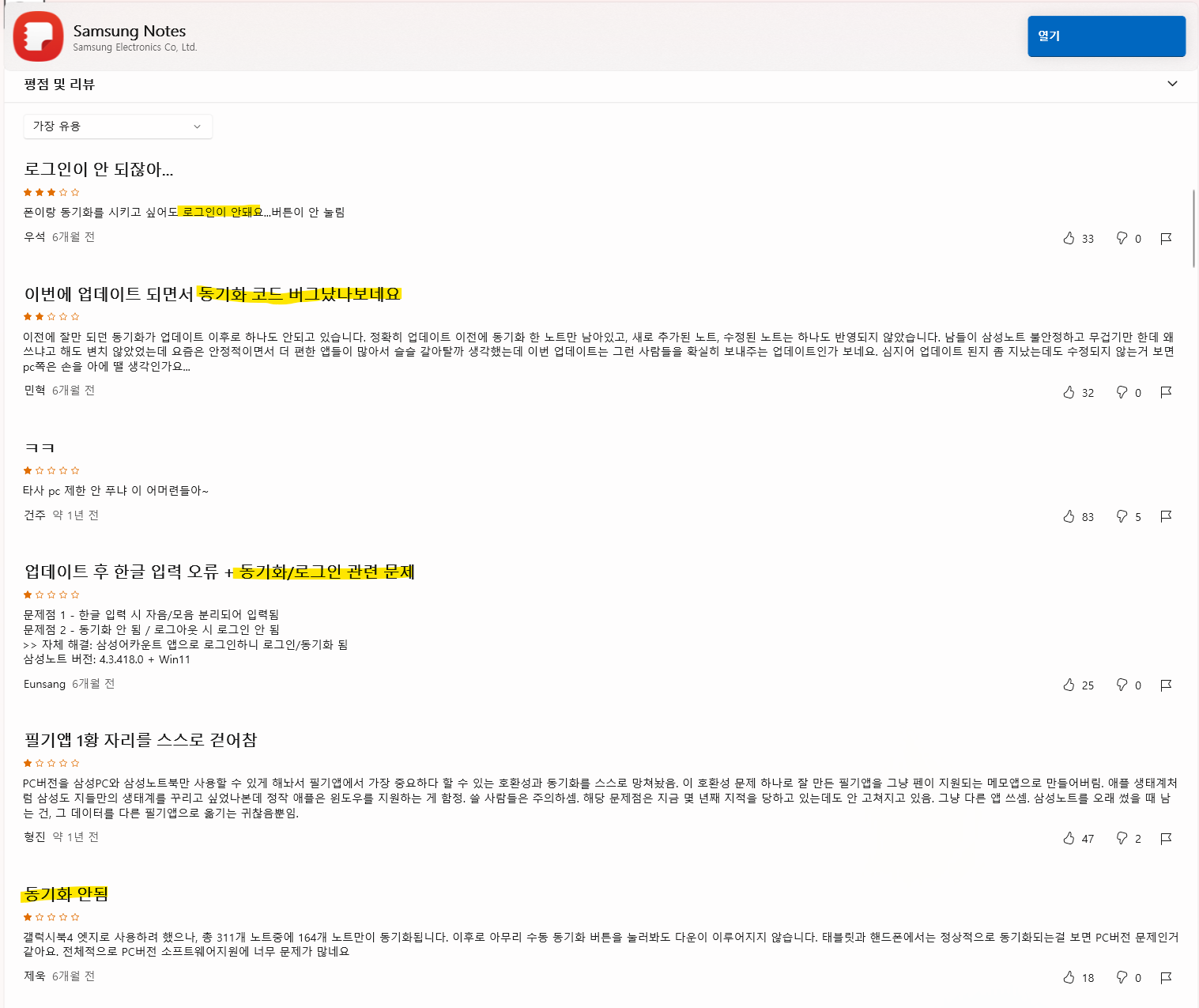Click the 평점 및 리뷰 section heading
This screenshot has height=1008, width=1199.
point(59,84)
